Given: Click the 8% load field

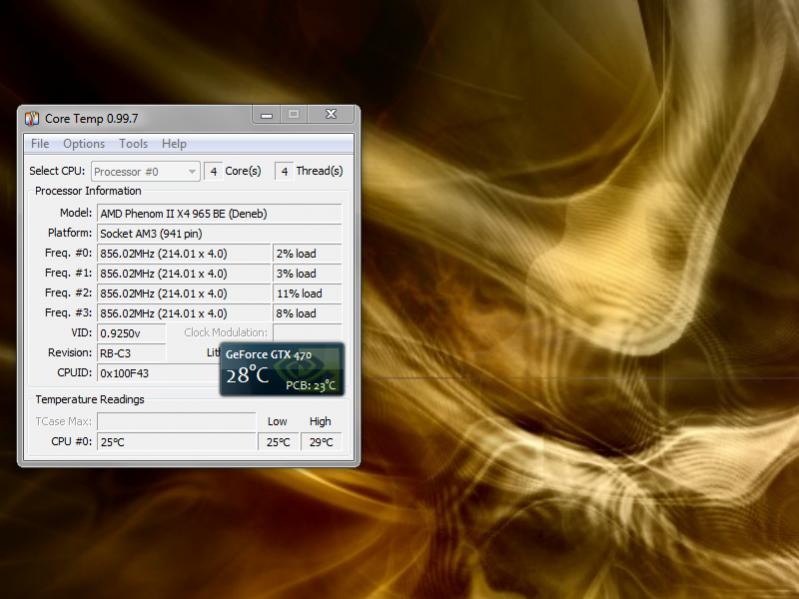Looking at the screenshot, I should (x=307, y=313).
